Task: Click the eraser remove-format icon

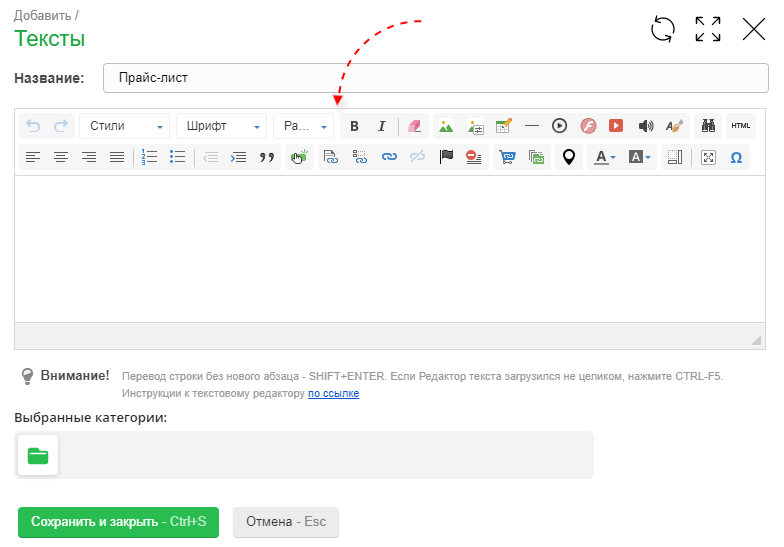Action: pos(417,126)
